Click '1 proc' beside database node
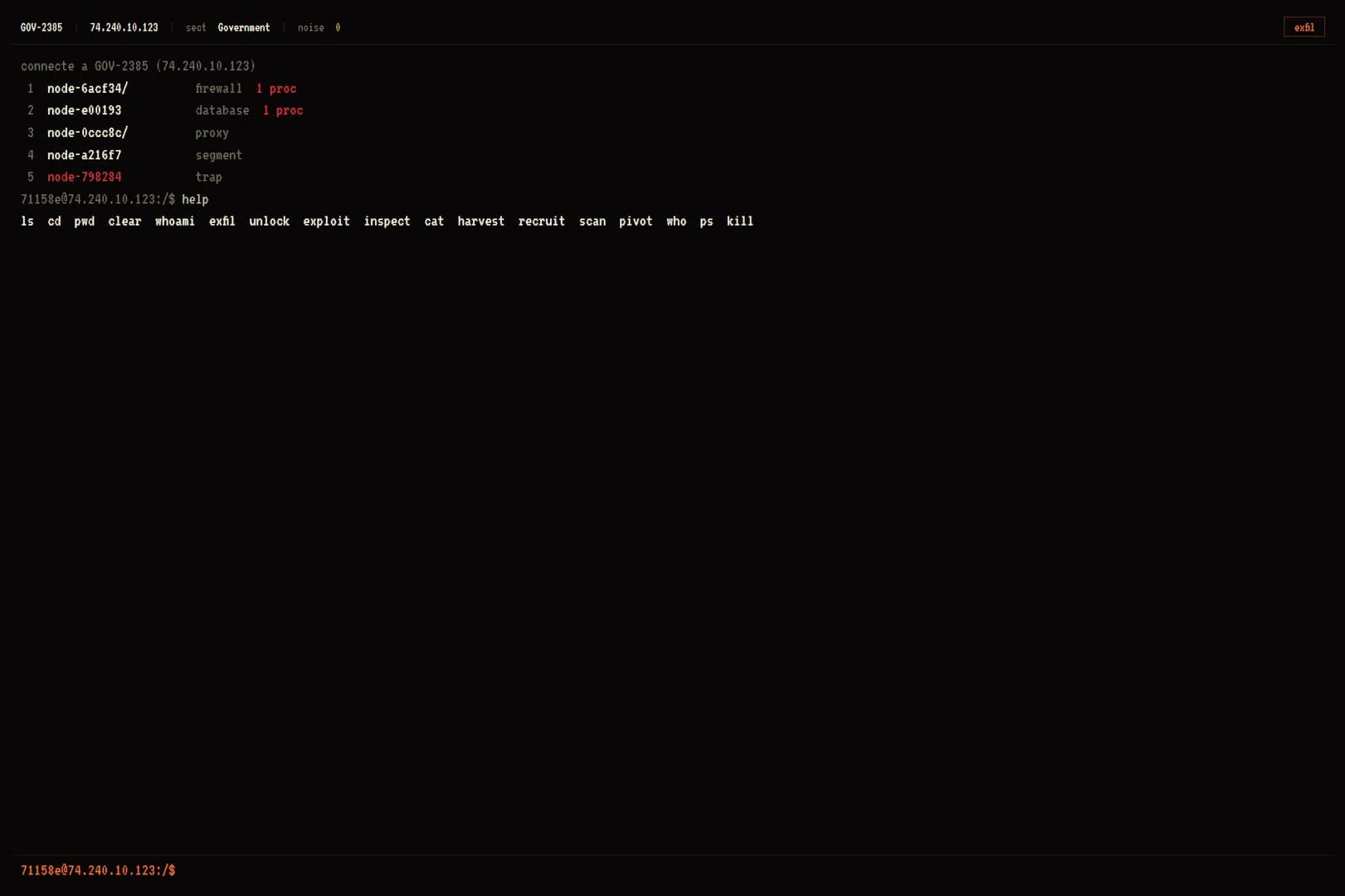Viewport: 1345px width, 896px height. (x=283, y=110)
